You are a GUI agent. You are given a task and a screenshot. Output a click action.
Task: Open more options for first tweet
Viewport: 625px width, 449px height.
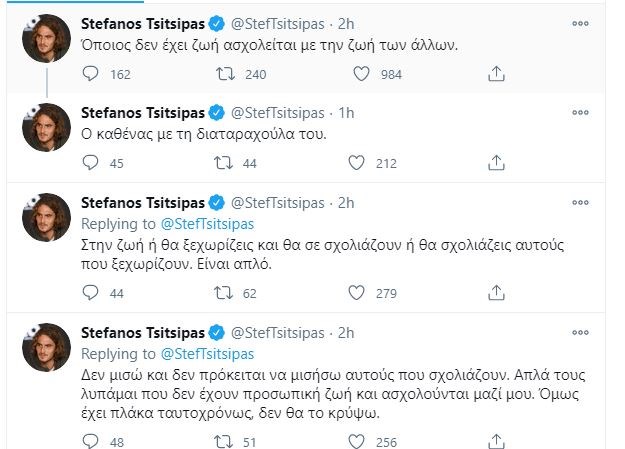point(581,21)
